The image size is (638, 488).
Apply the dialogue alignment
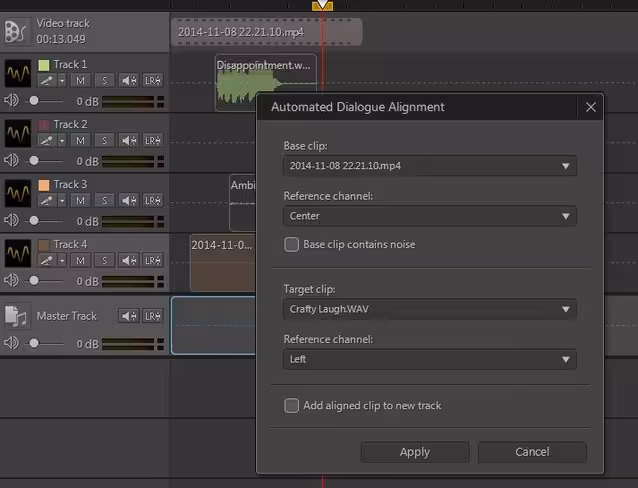pyautogui.click(x=415, y=452)
